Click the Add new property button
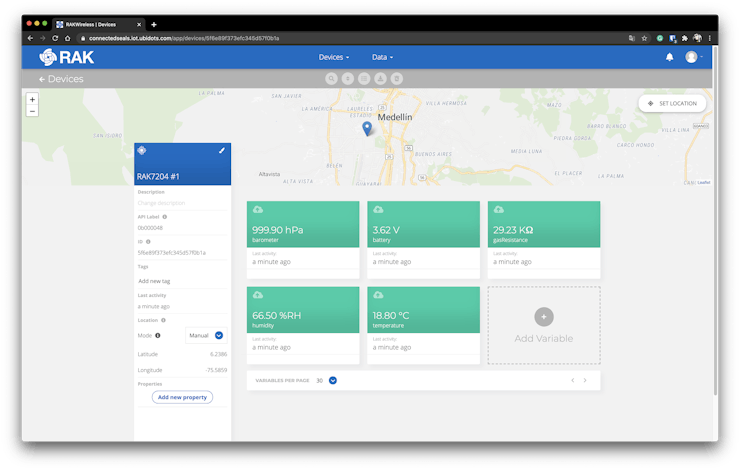This screenshot has width=740, height=470. pyautogui.click(x=182, y=397)
